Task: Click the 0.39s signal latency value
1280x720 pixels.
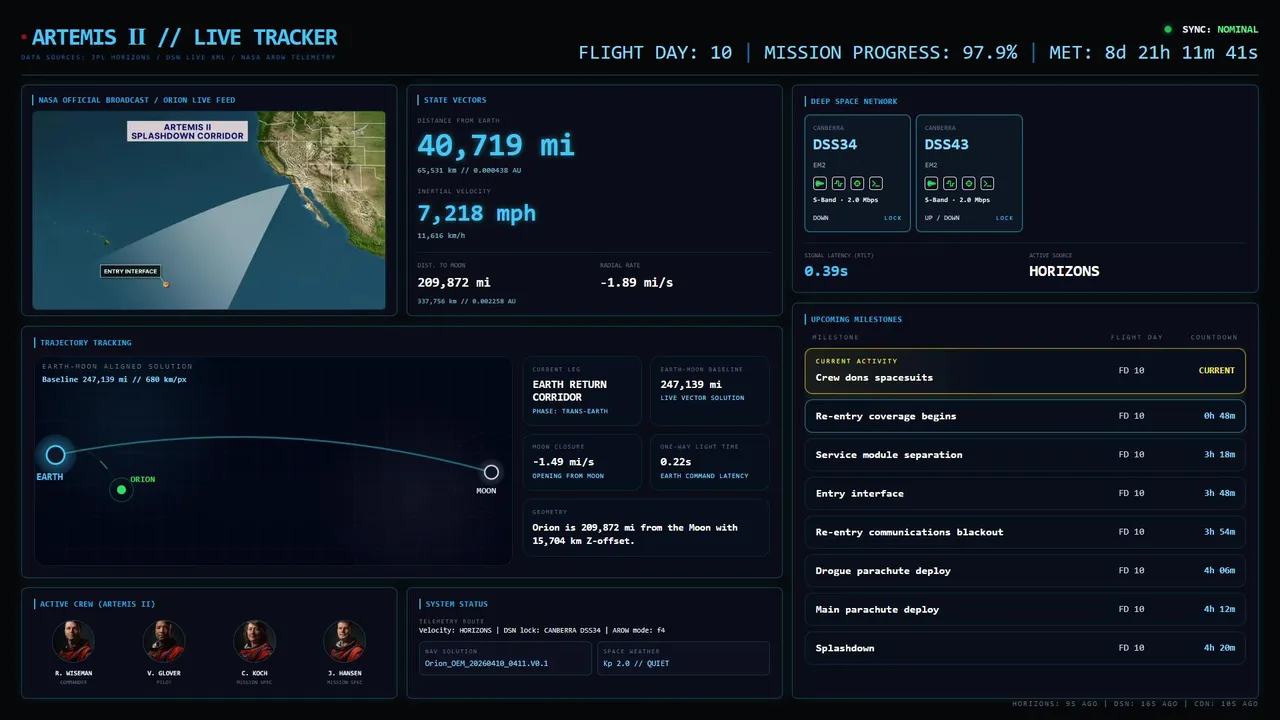Action: tap(826, 271)
